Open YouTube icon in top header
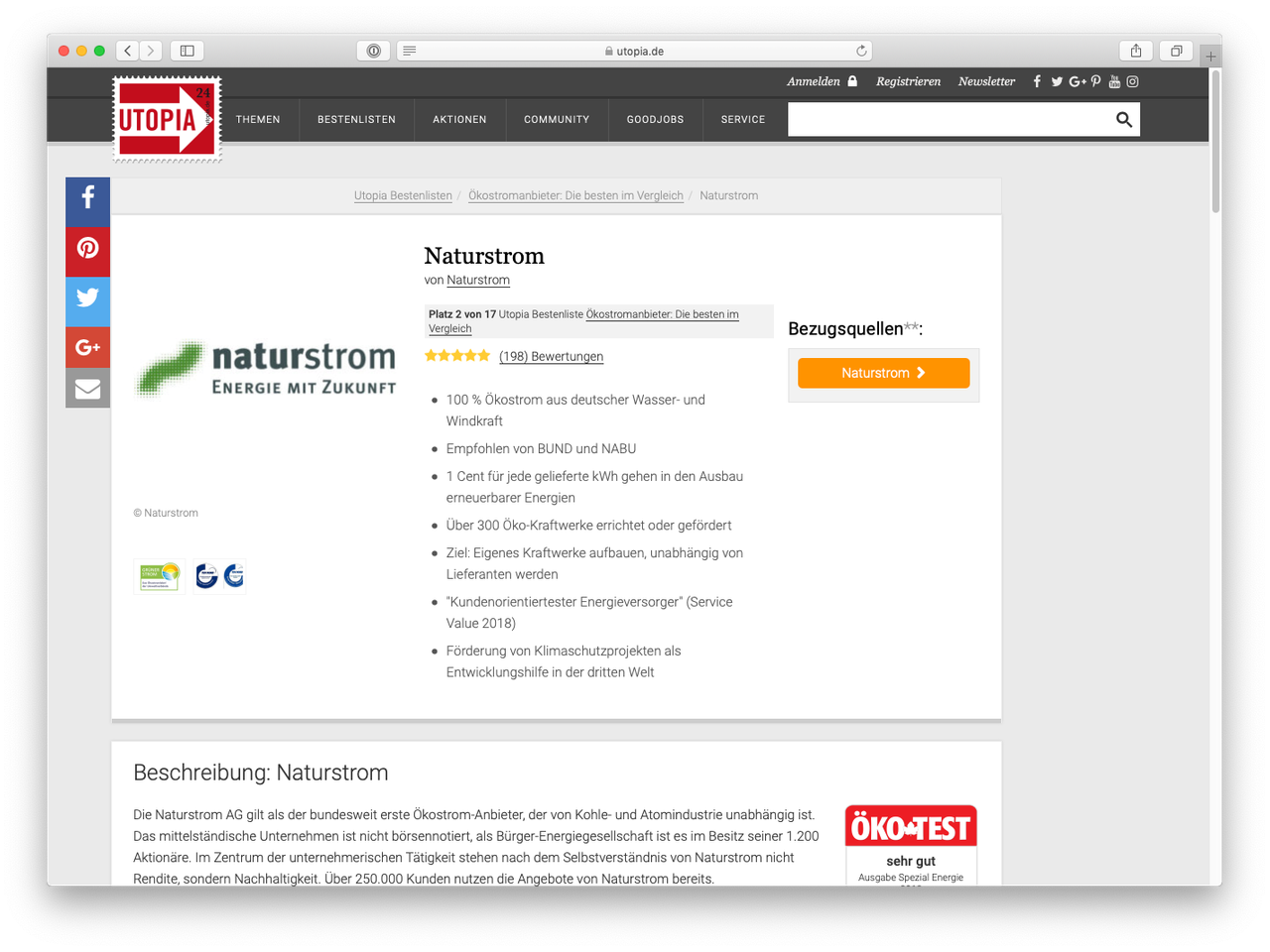1270x952 pixels. (1114, 81)
